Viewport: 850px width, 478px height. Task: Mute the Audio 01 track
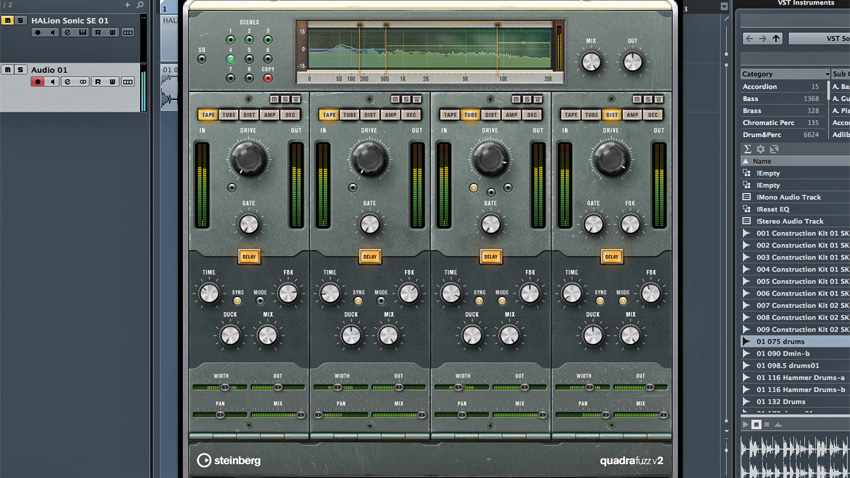8,70
